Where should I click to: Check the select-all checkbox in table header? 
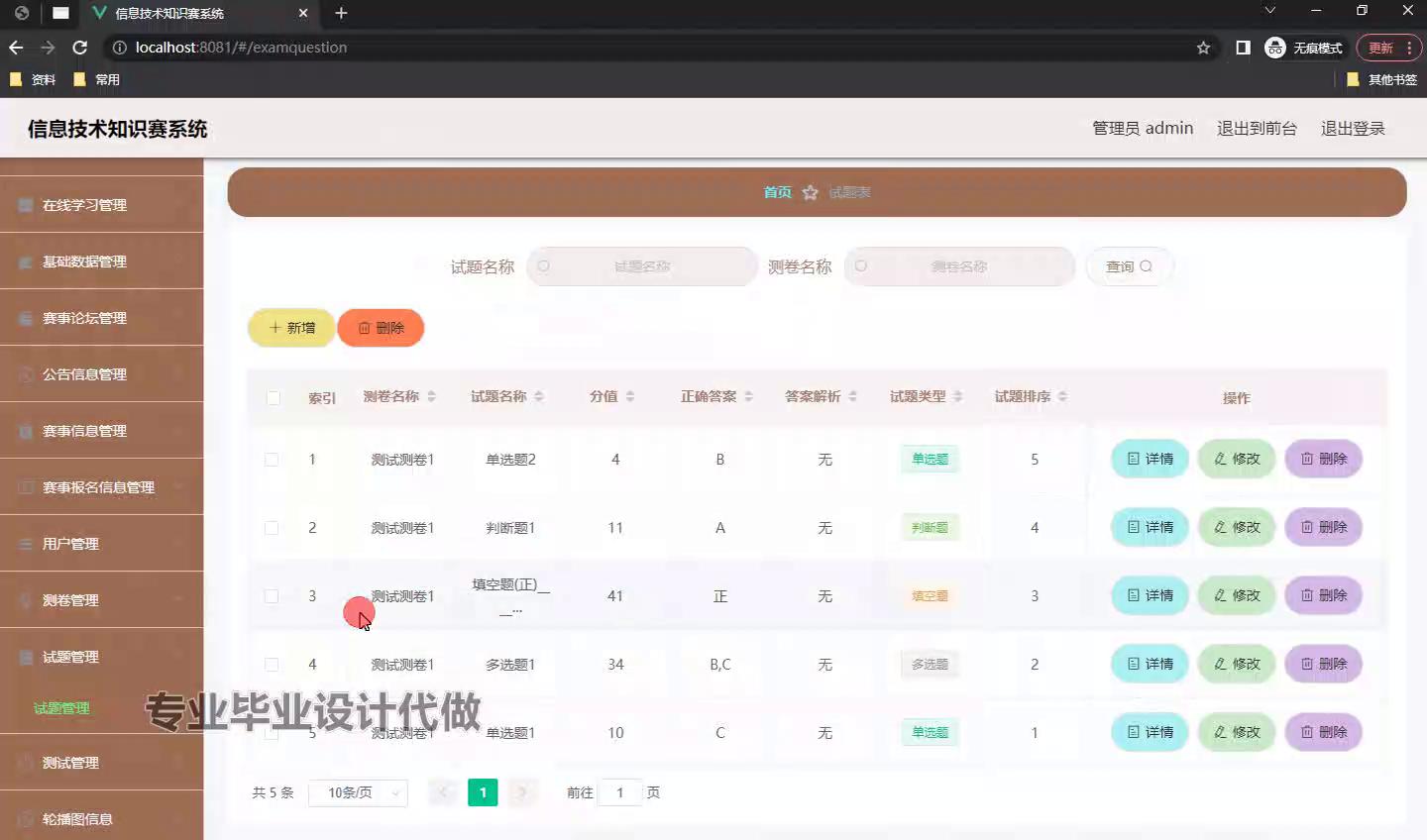tap(274, 398)
